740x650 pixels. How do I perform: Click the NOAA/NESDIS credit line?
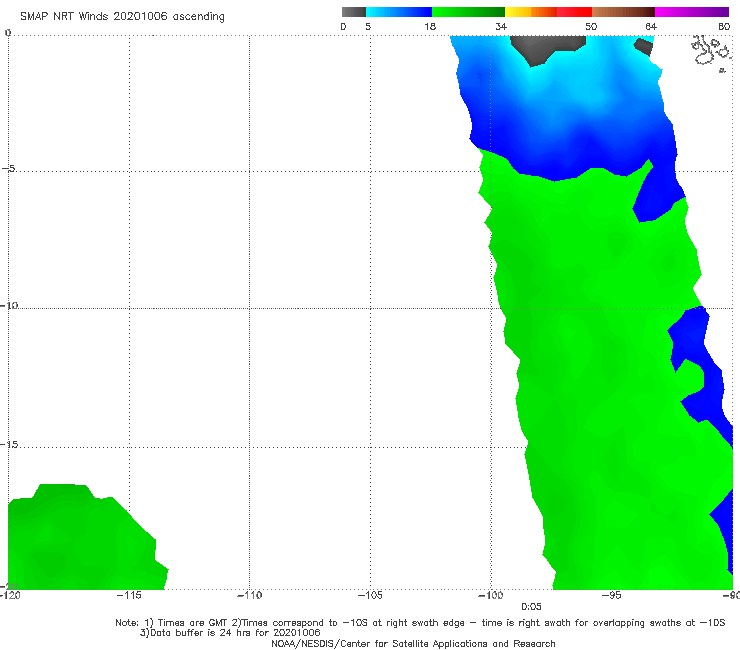tap(413, 643)
